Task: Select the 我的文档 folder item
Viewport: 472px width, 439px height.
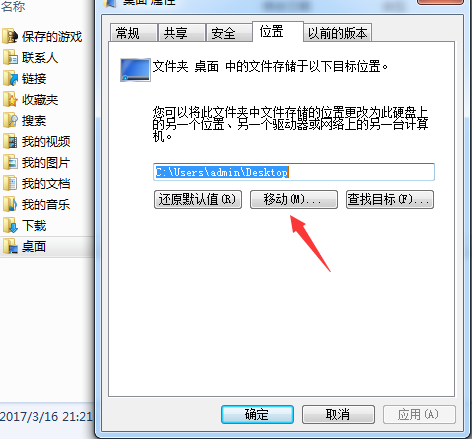Action: (37, 183)
